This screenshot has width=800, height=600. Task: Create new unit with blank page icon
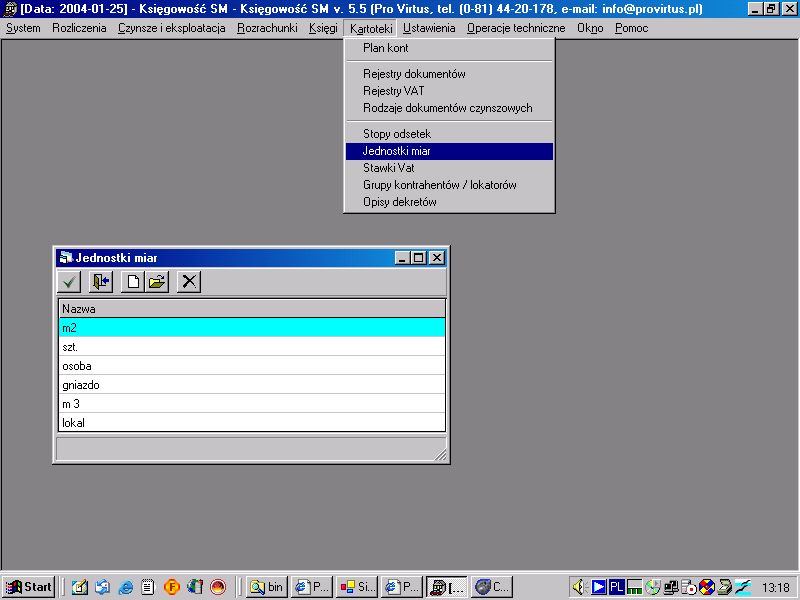coord(133,282)
